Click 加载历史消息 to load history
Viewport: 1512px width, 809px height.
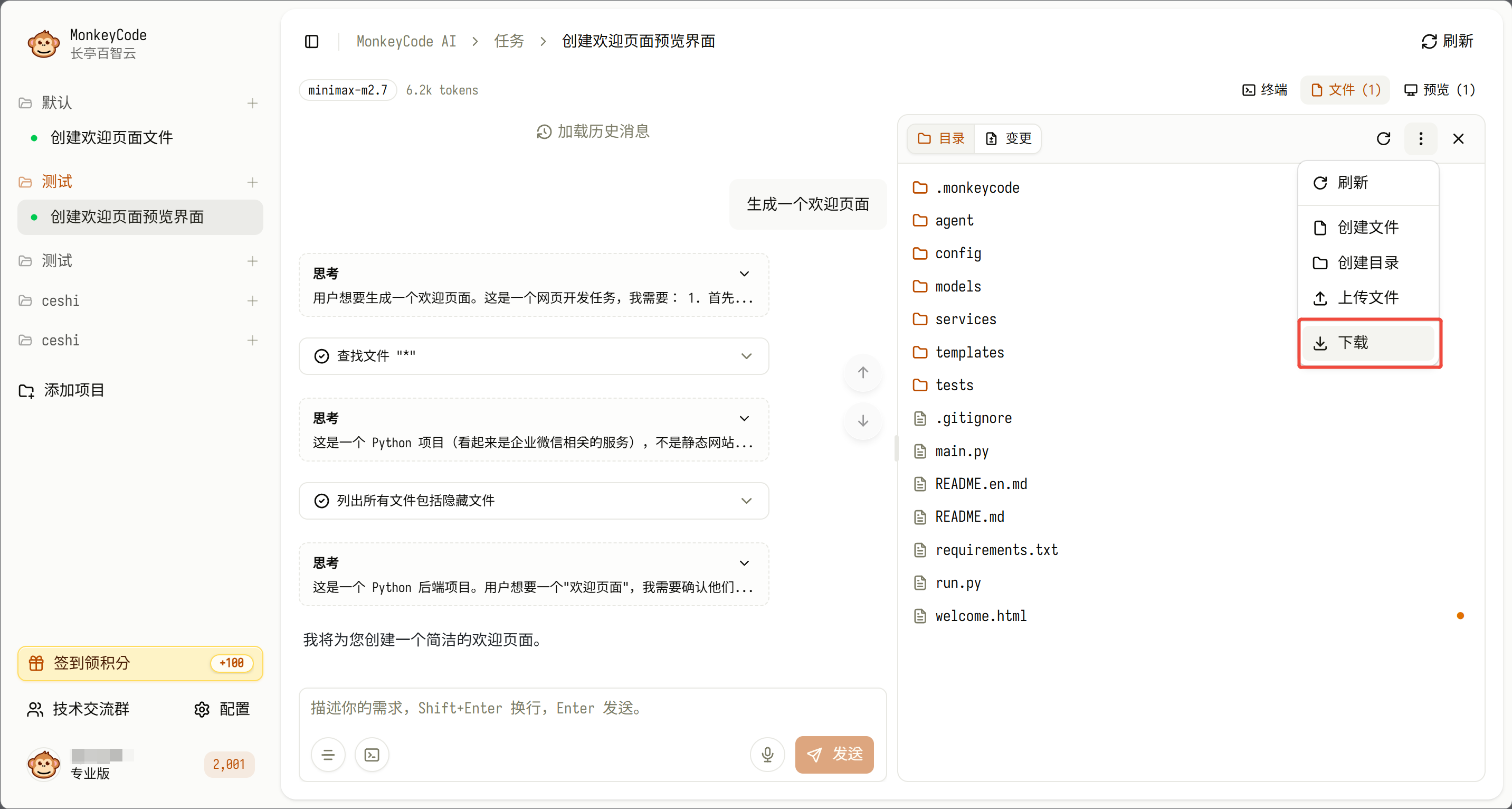click(x=593, y=131)
